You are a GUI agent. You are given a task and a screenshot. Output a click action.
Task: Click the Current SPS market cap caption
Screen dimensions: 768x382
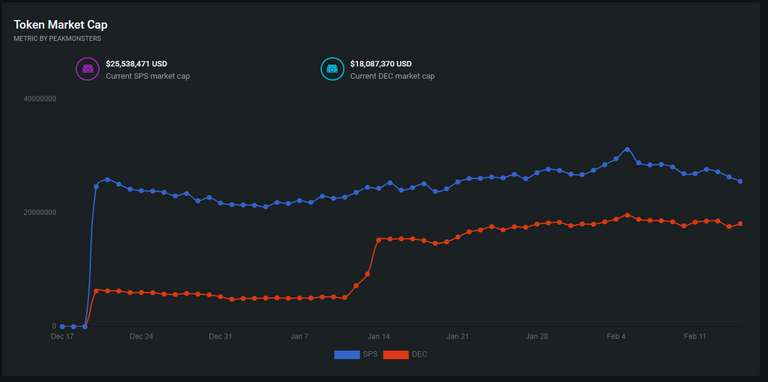point(148,76)
